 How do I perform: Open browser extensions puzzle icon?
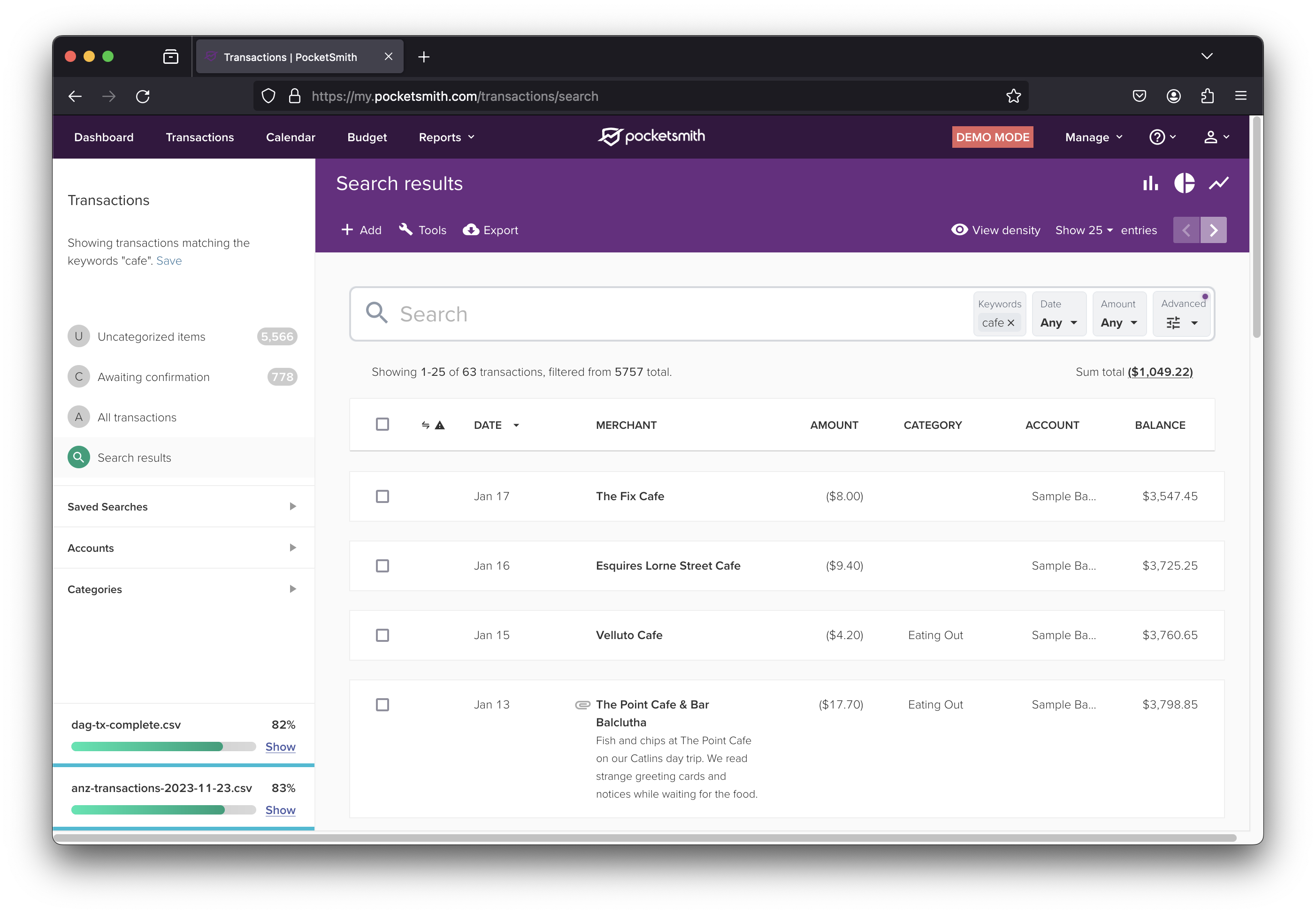pos(1207,96)
